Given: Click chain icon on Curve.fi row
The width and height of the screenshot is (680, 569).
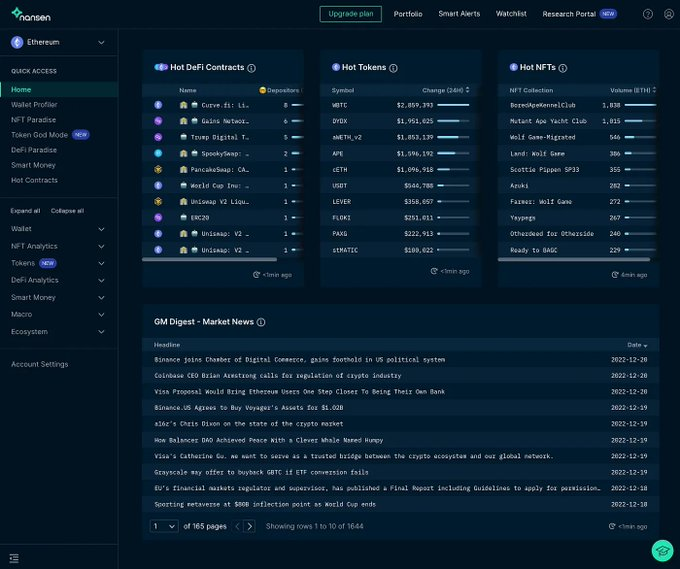Looking at the screenshot, I should click(x=158, y=105).
